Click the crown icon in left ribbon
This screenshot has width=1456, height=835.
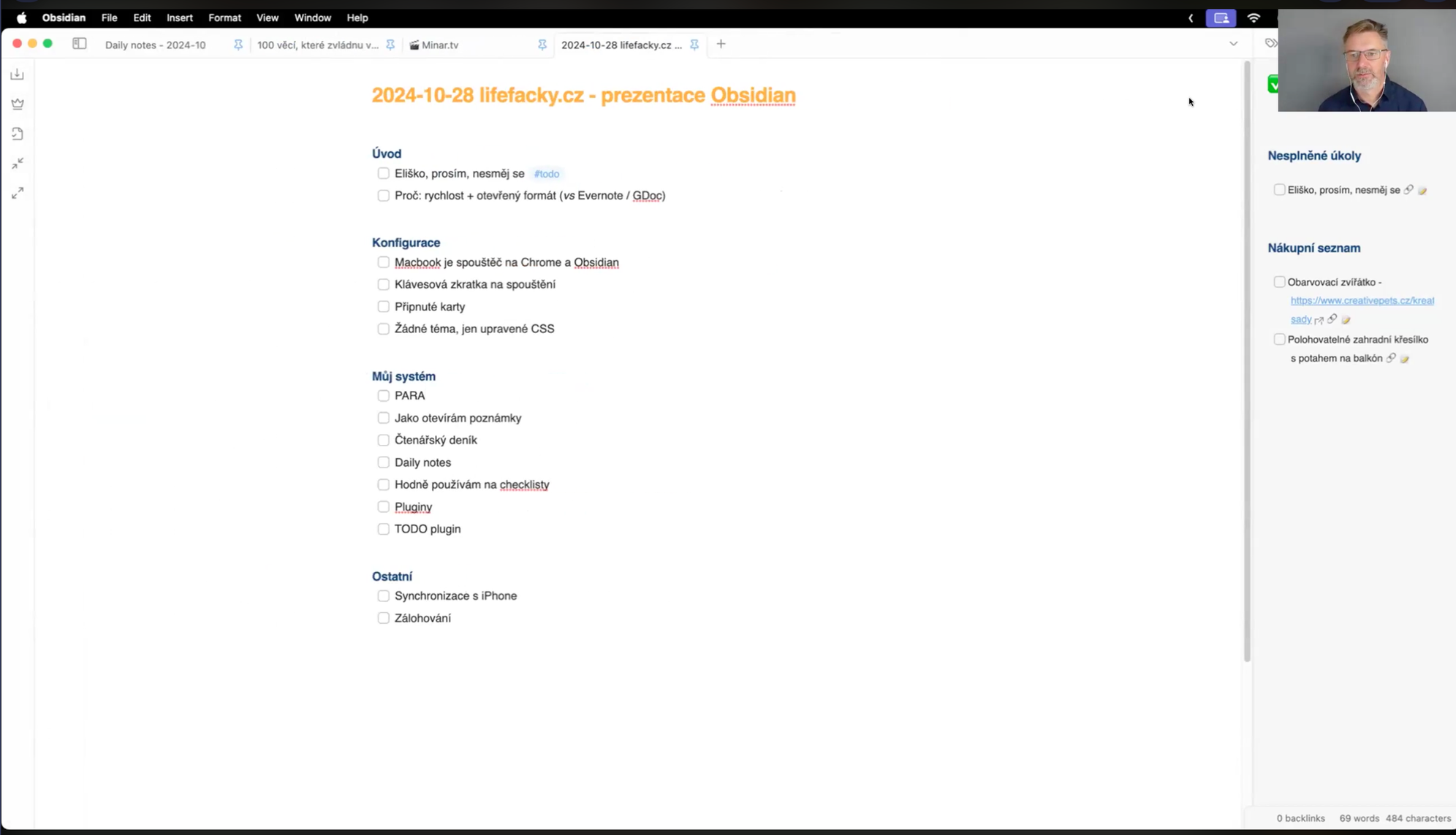[x=18, y=104]
